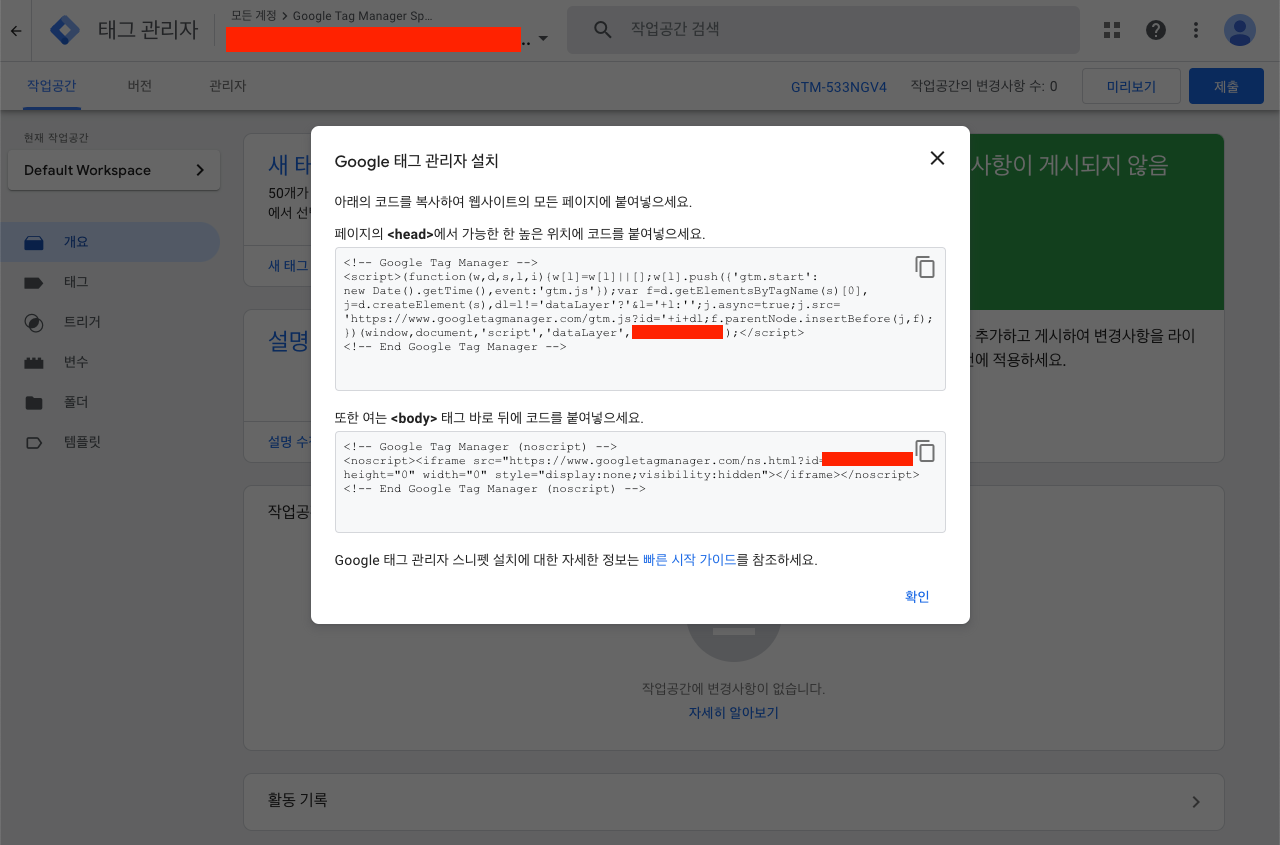This screenshot has width=1280, height=845.
Task: Click the 활동 기록 heading
Action: (x=297, y=800)
